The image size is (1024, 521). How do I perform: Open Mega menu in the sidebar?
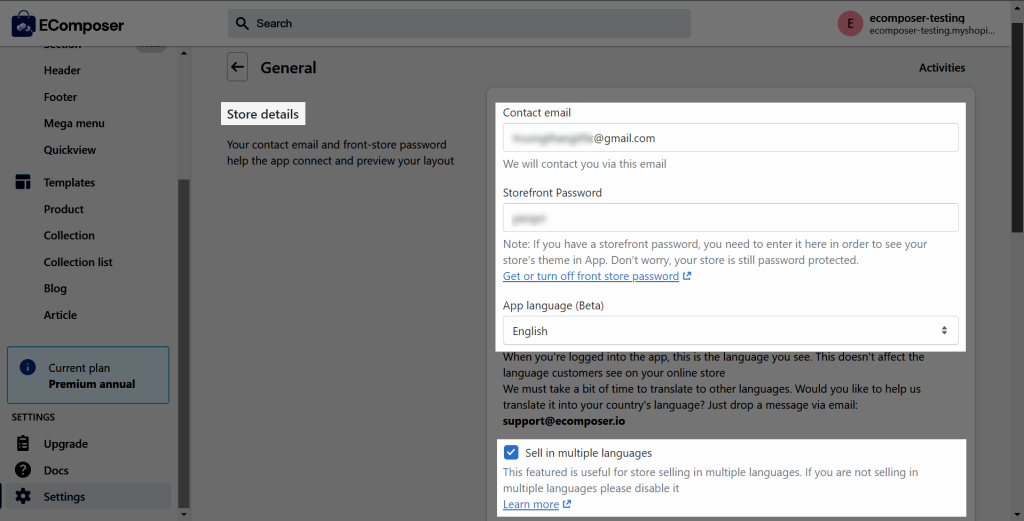(74, 123)
